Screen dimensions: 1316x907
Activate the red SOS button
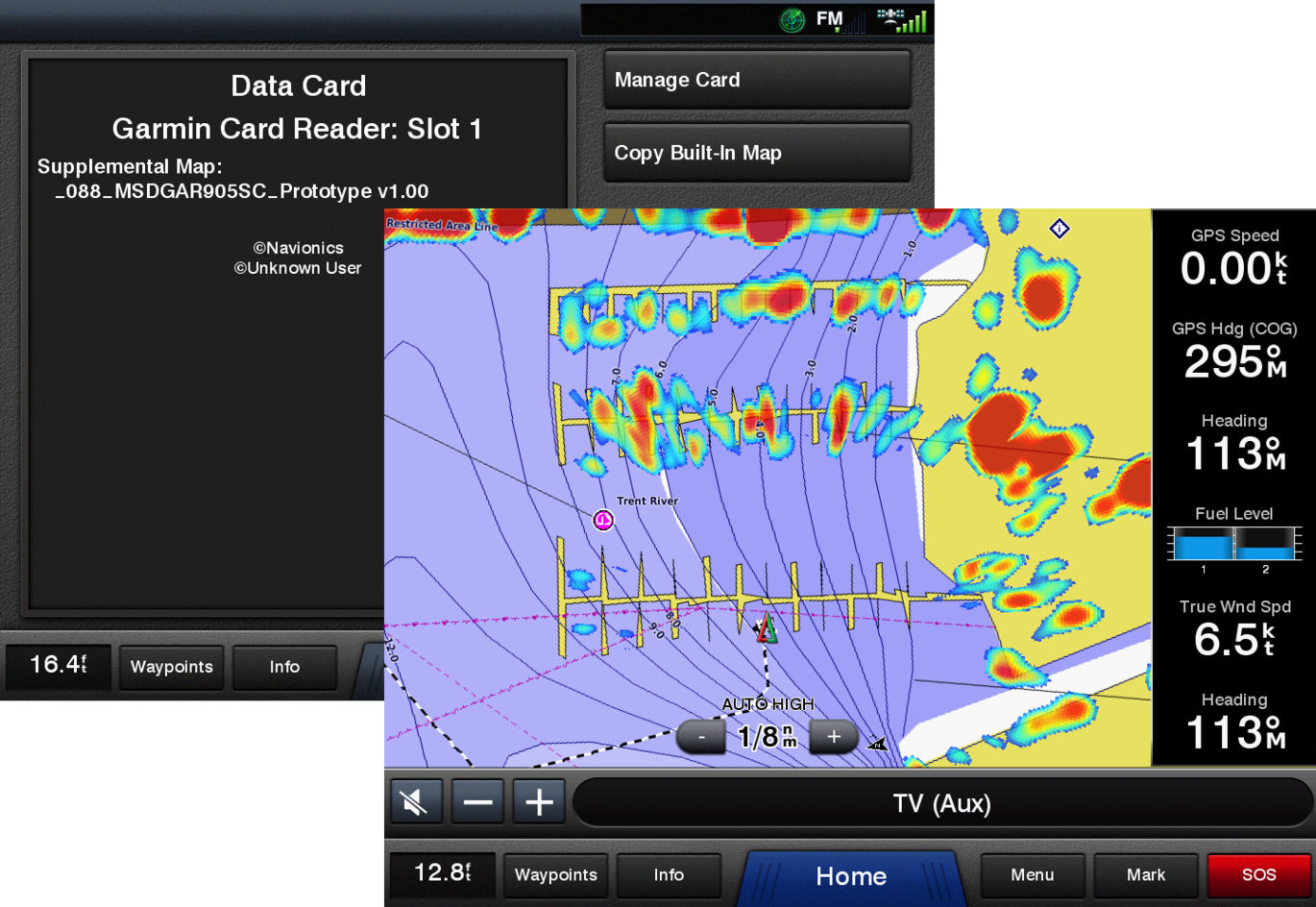click(1258, 874)
